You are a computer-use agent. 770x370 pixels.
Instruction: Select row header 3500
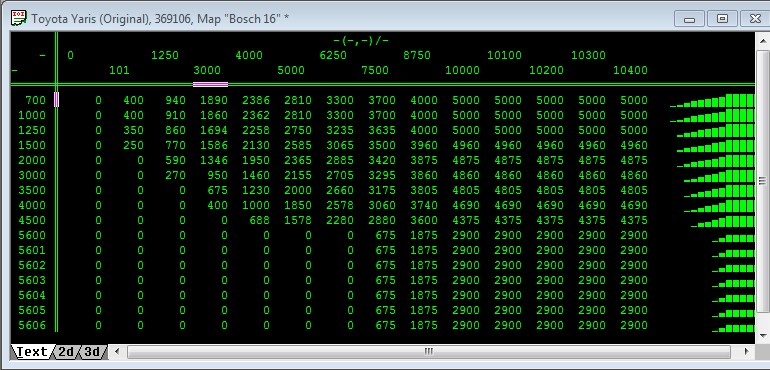[x=32, y=190]
